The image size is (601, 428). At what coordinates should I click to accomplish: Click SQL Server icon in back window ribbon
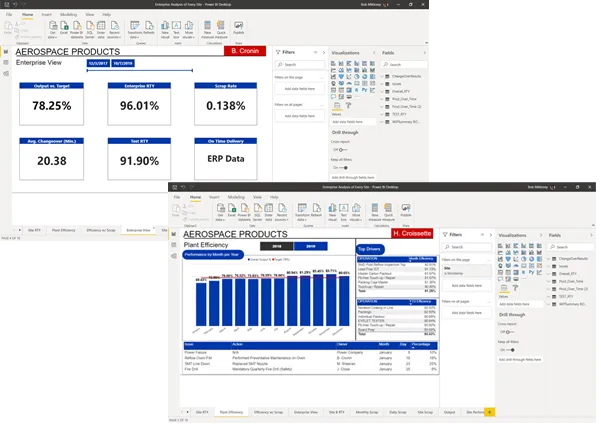(x=90, y=30)
